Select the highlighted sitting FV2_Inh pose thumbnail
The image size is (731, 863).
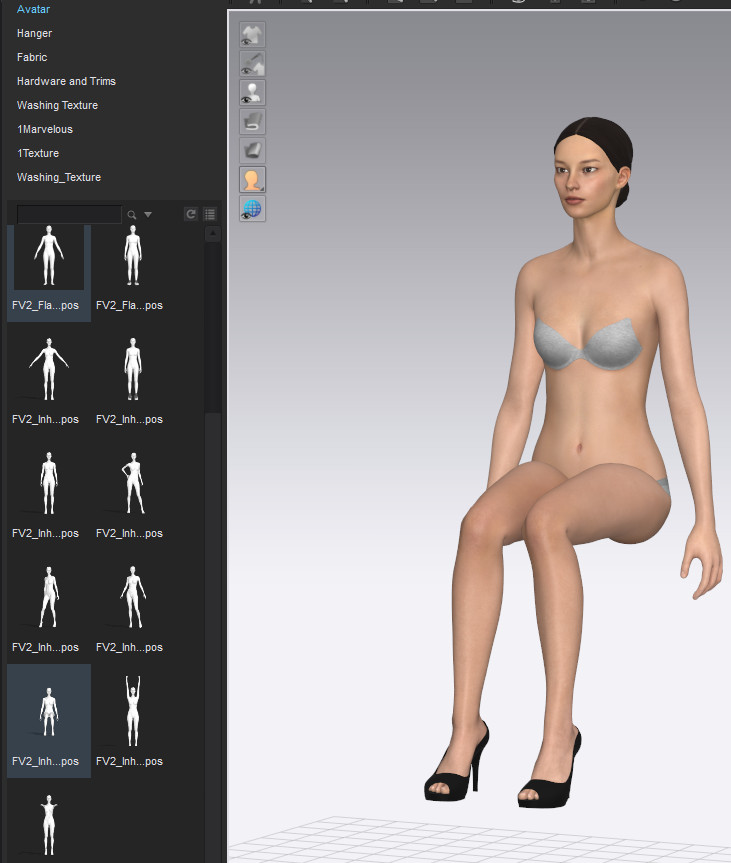tap(49, 722)
